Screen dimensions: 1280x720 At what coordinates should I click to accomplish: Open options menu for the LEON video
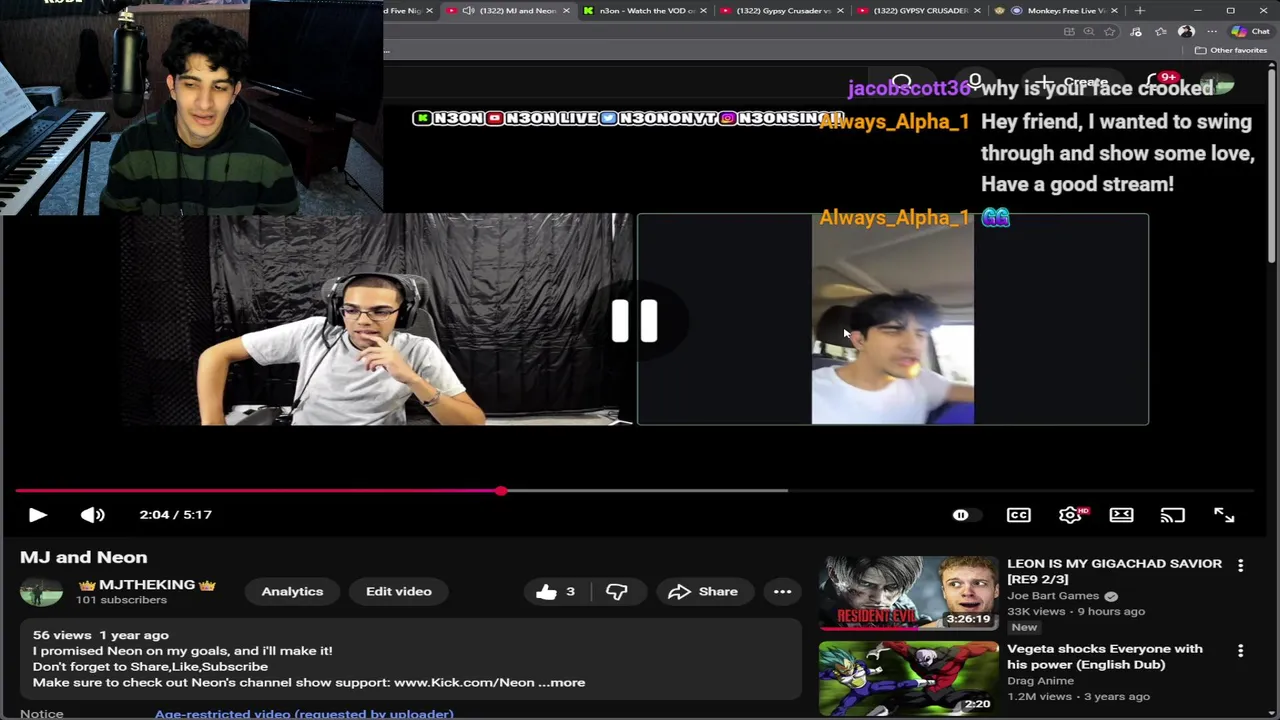tap(1240, 566)
